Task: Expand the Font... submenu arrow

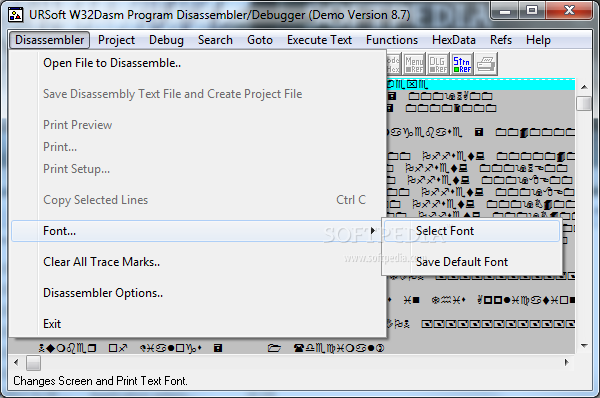Action: coord(373,231)
